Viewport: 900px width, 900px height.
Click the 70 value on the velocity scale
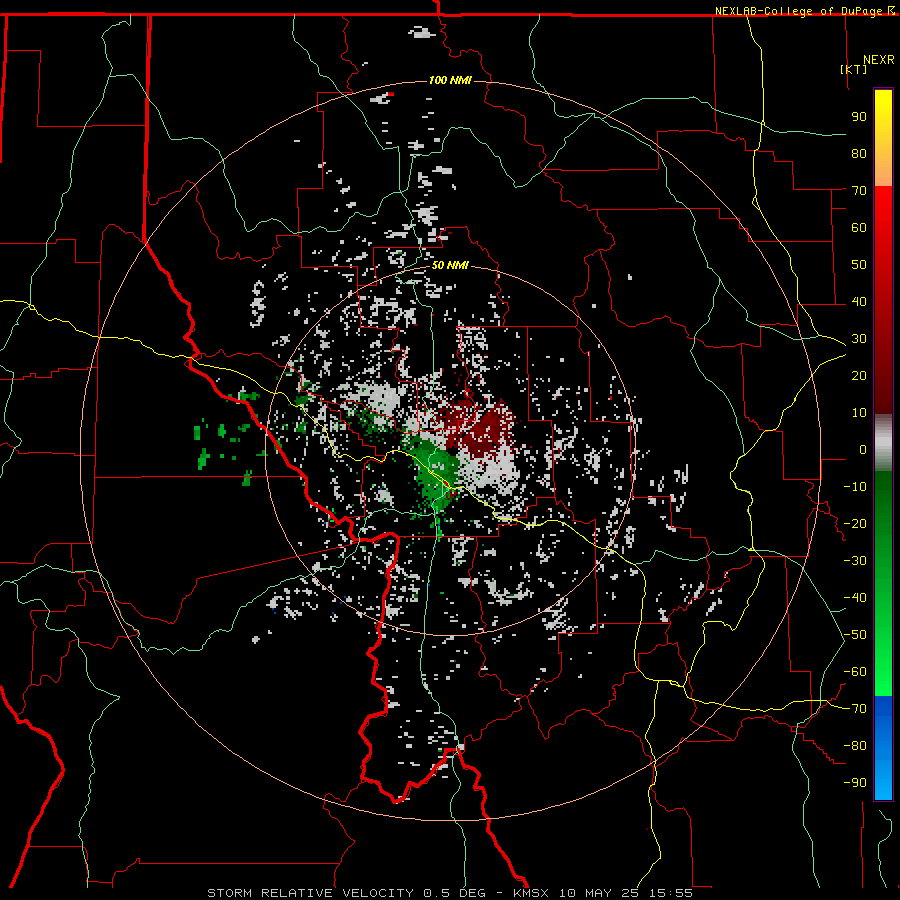pos(859,191)
